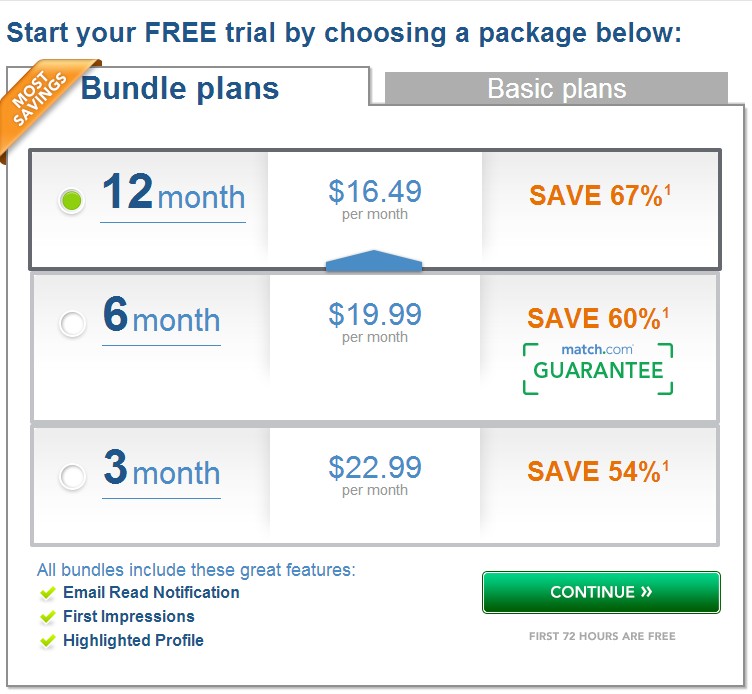Click the $19.99 per month price
This screenshot has height=694, width=752.
coord(375,323)
